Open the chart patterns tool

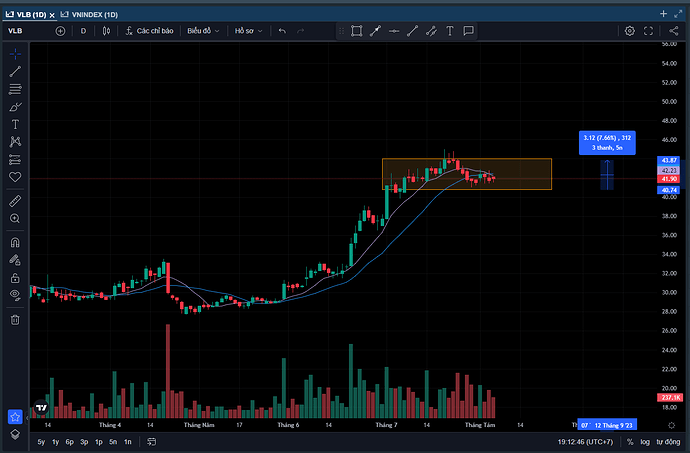tap(15, 142)
